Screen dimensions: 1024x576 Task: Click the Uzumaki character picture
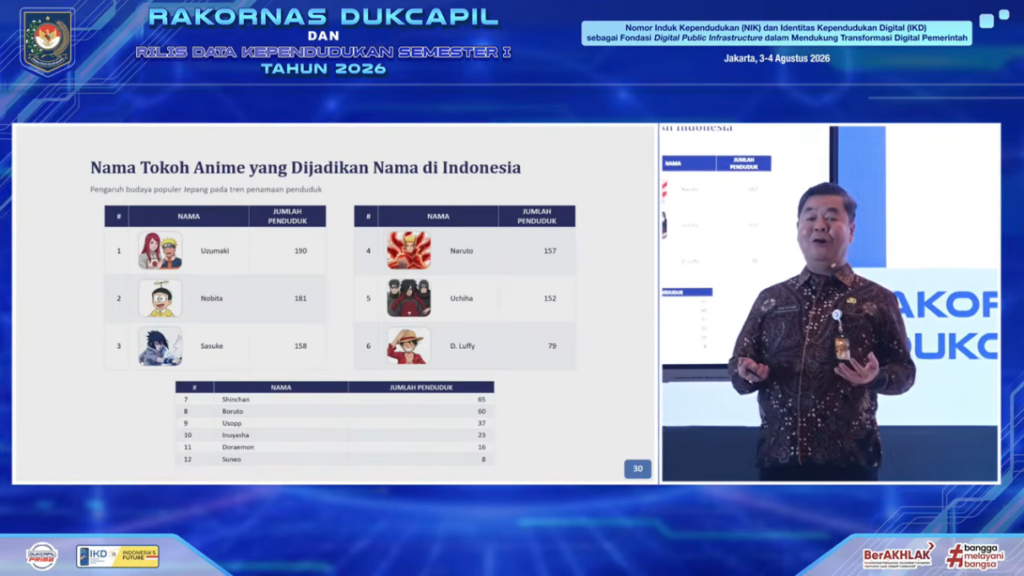click(x=160, y=250)
